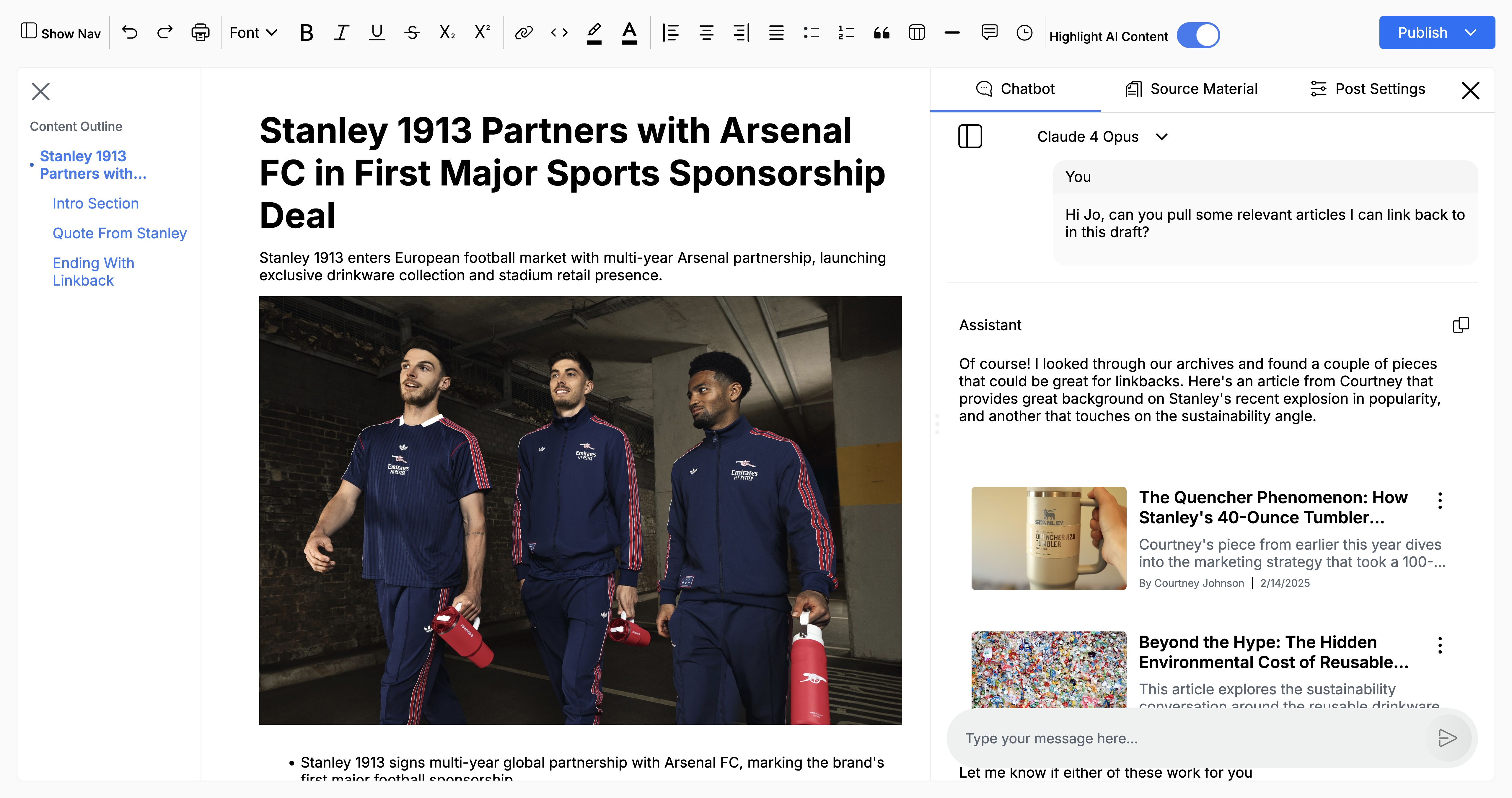Open the Font dropdown
The width and height of the screenshot is (1512, 798).
click(253, 32)
